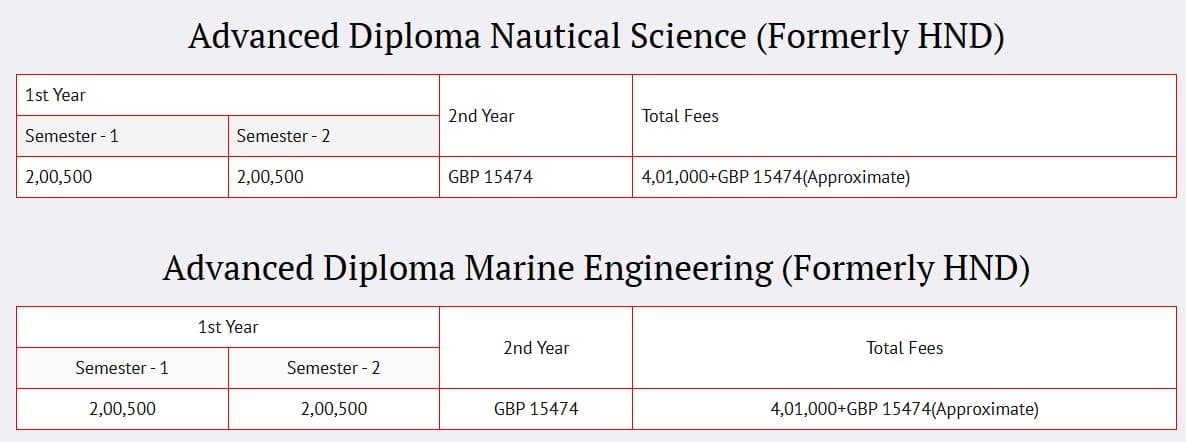Screen dimensions: 1186x442
Task: Click Total Fees header in Marine Engineering table
Action: coord(904,348)
